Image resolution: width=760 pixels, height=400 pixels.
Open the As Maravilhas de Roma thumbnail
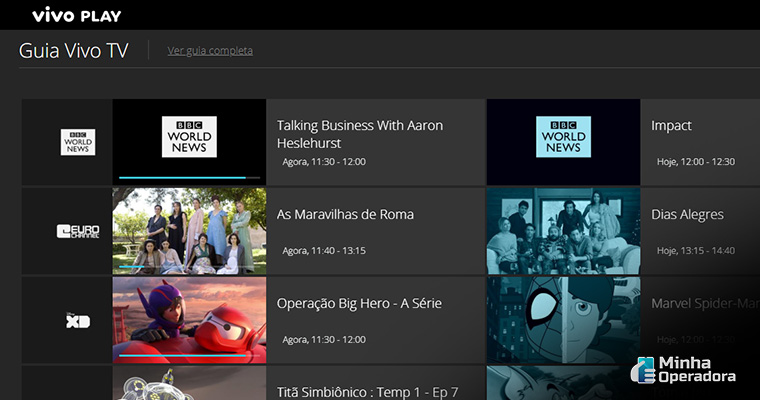[189, 231]
